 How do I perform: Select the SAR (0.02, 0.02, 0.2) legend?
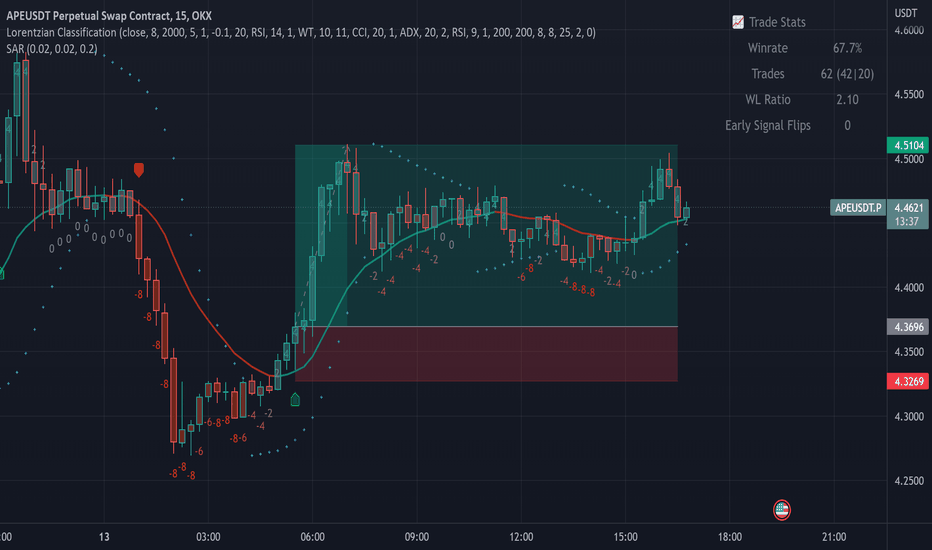click(52, 49)
